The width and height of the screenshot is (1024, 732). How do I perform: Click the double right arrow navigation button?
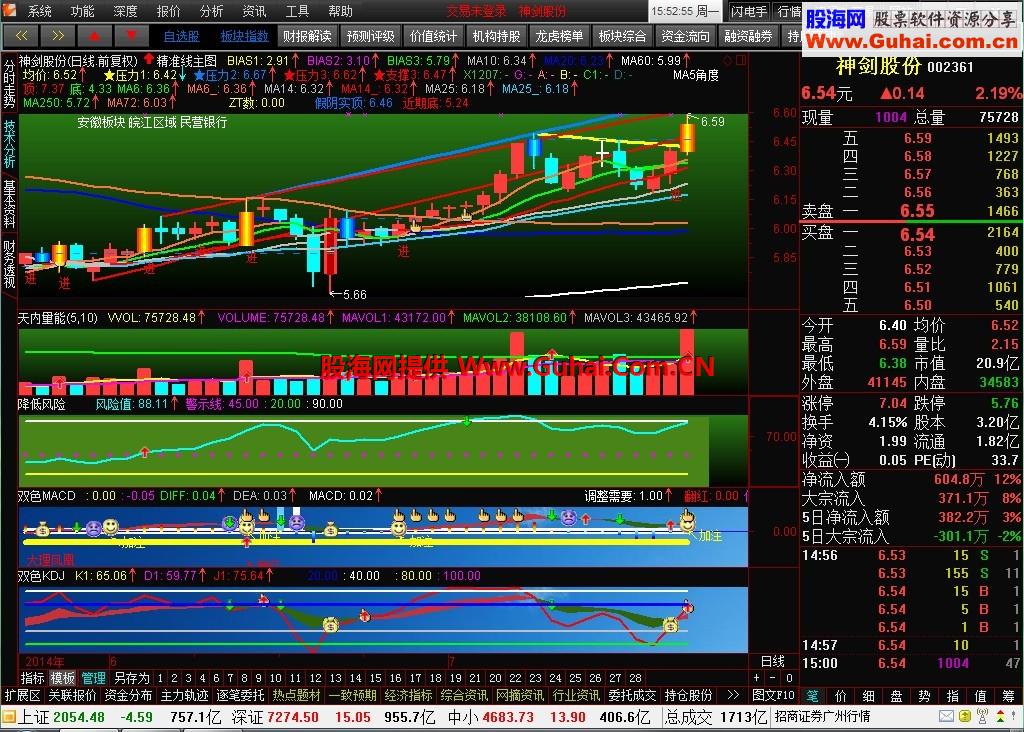click(57, 36)
